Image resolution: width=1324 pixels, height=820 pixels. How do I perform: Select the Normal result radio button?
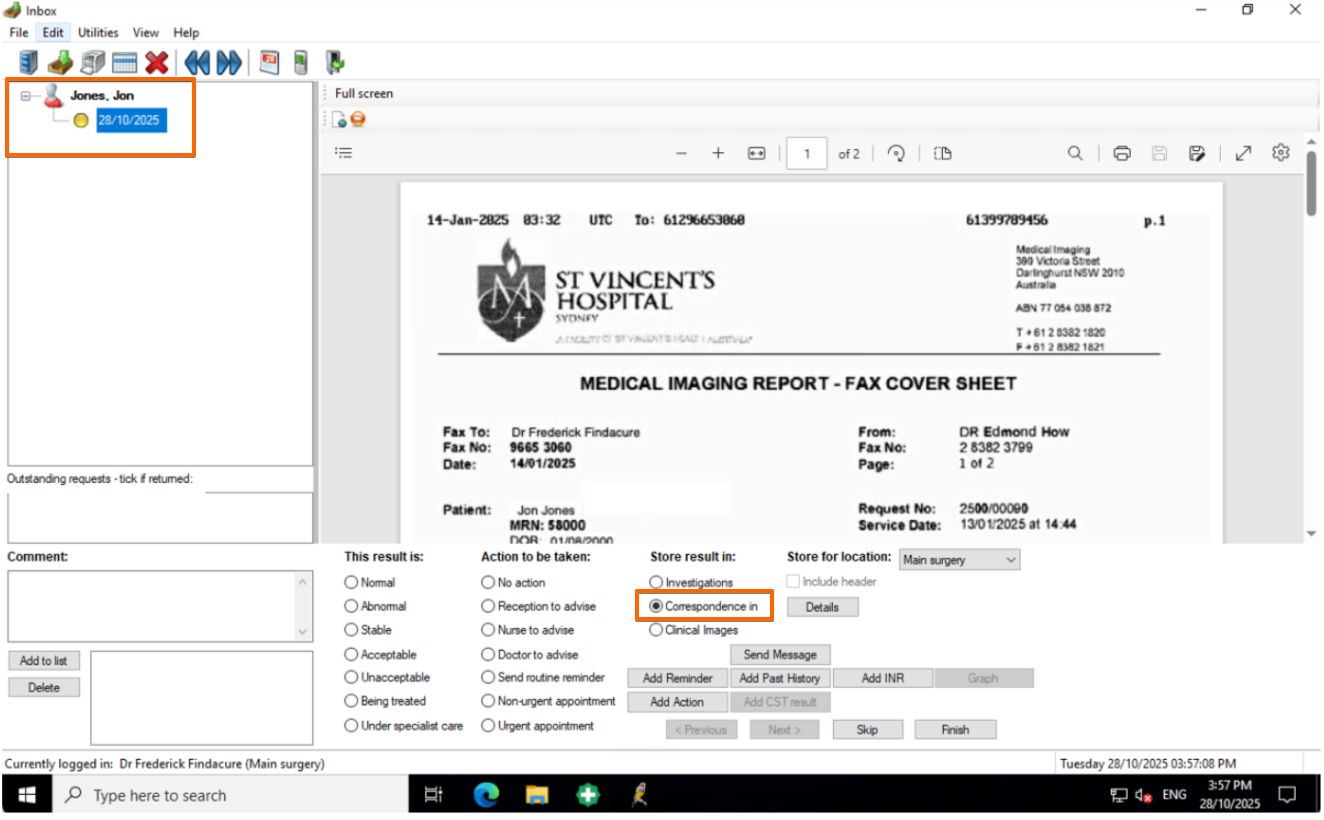pos(351,582)
